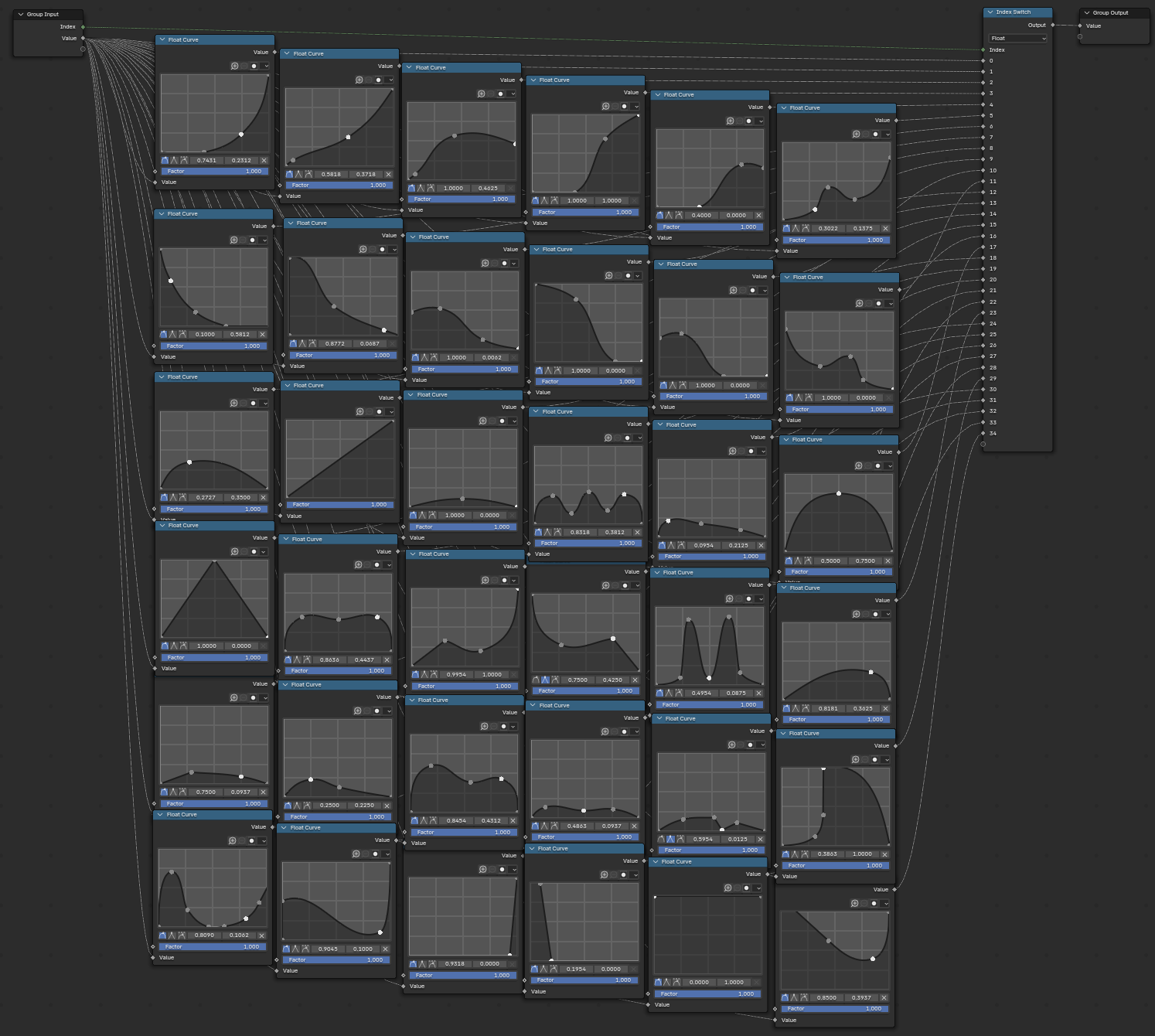
Task: Choose Vector Handle for curve with X 0.8090
Action: tap(172, 935)
